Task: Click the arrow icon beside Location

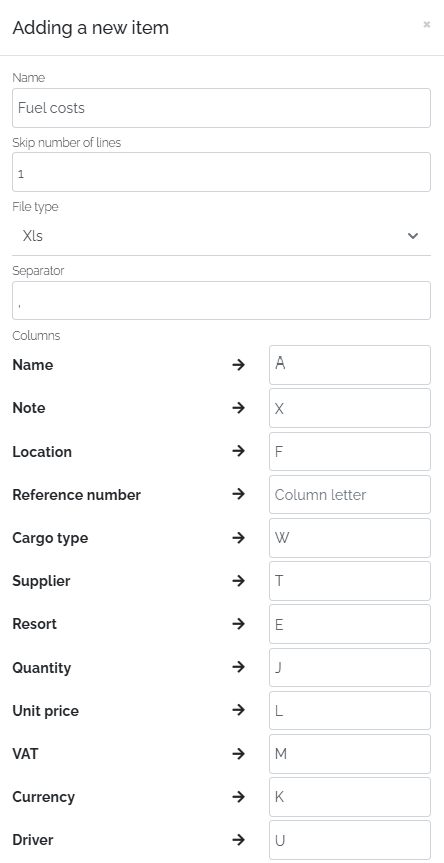Action: click(238, 451)
